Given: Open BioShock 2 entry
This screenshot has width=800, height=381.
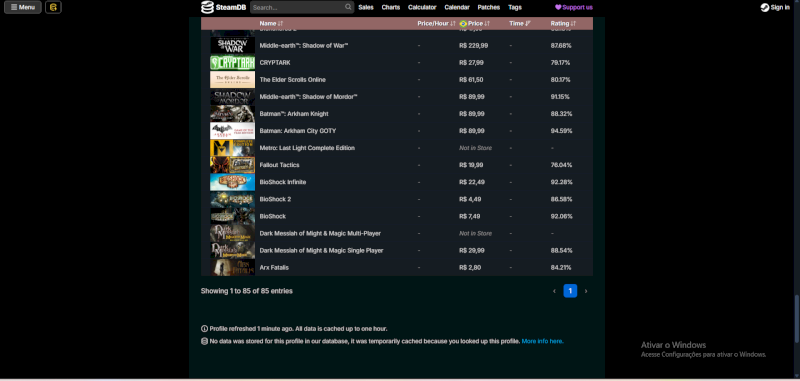Looking at the screenshot, I should point(275,199).
